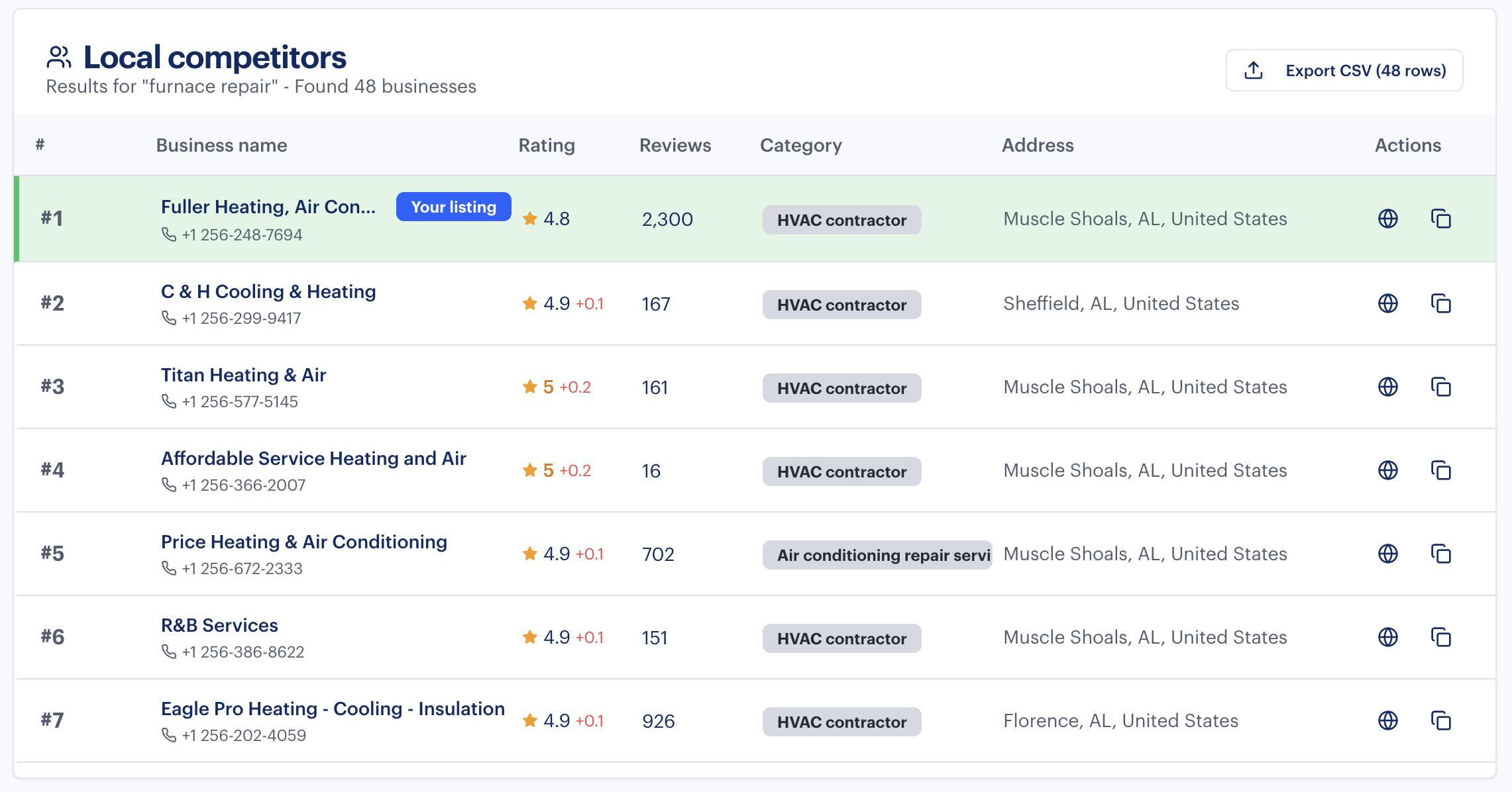
Task: Open R&B Services business link
Action: [219, 625]
